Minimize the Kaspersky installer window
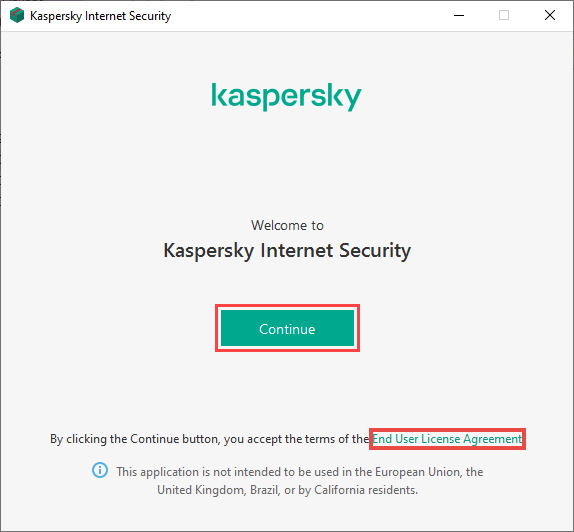Screen dimensions: 574x532 tap(459, 15)
